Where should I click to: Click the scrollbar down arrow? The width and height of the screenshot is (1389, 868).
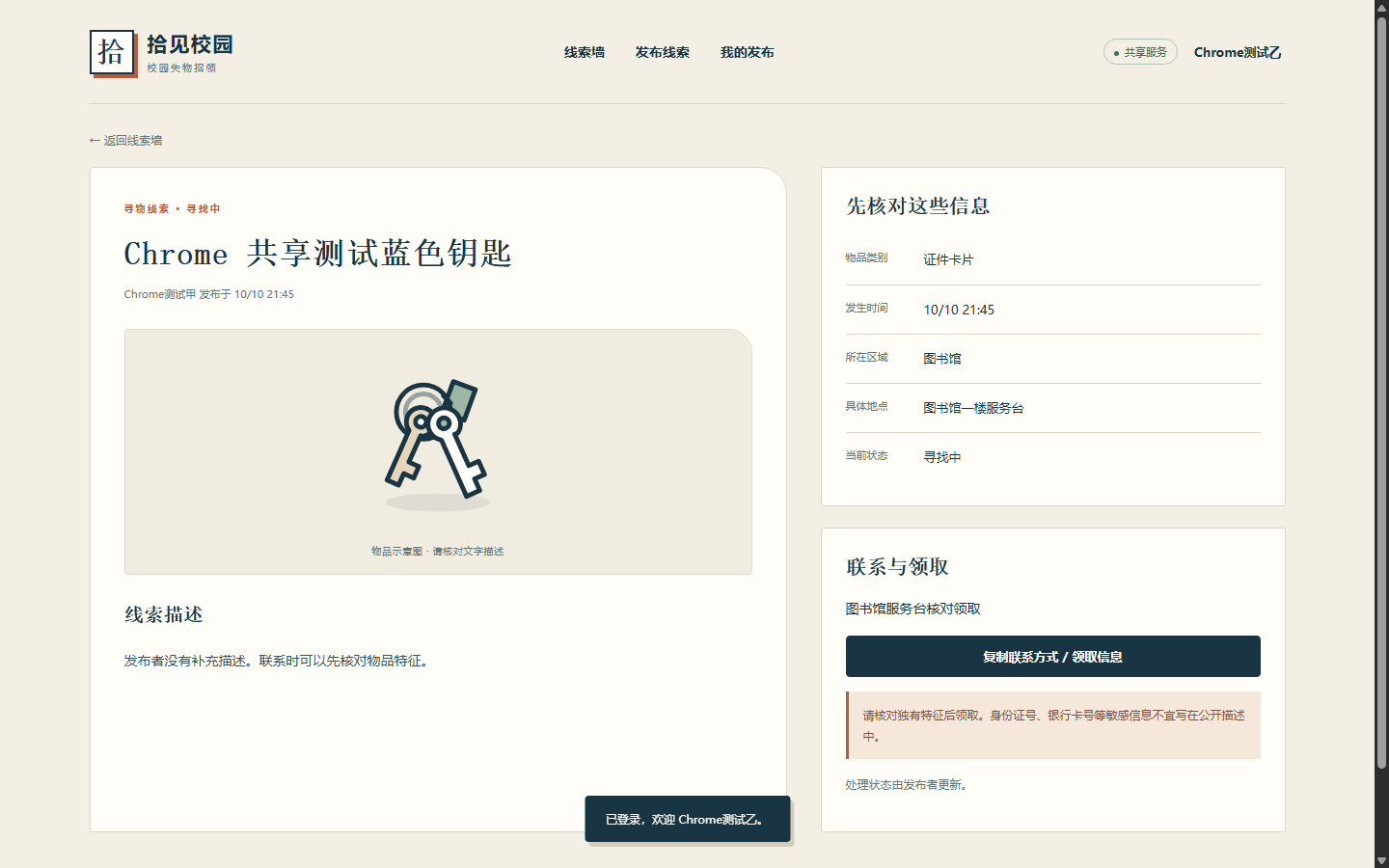click(1381, 861)
